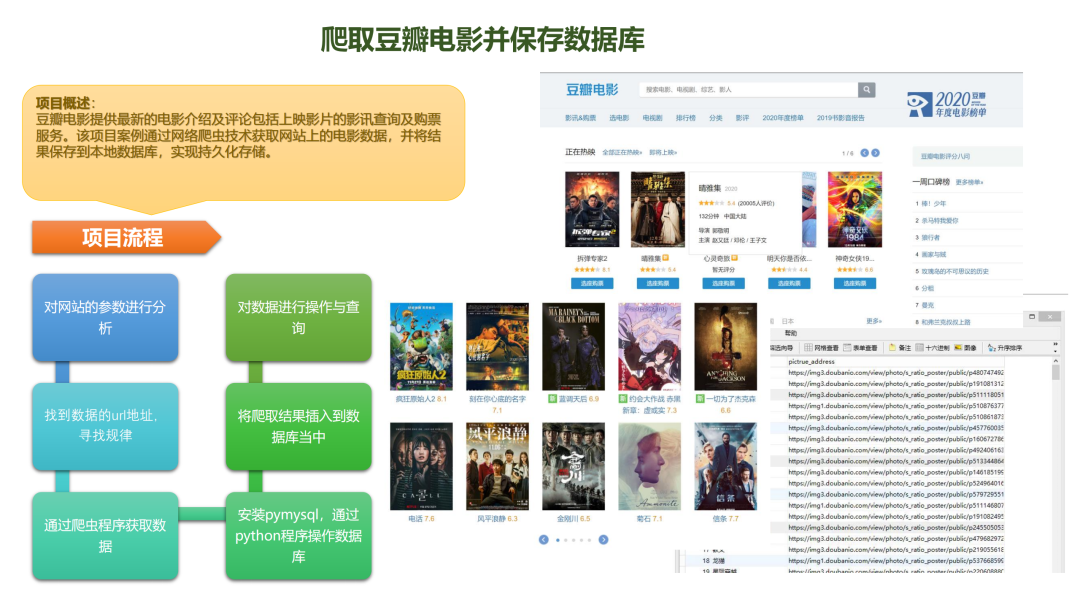Click the search magnifier button on Douban

866,90
